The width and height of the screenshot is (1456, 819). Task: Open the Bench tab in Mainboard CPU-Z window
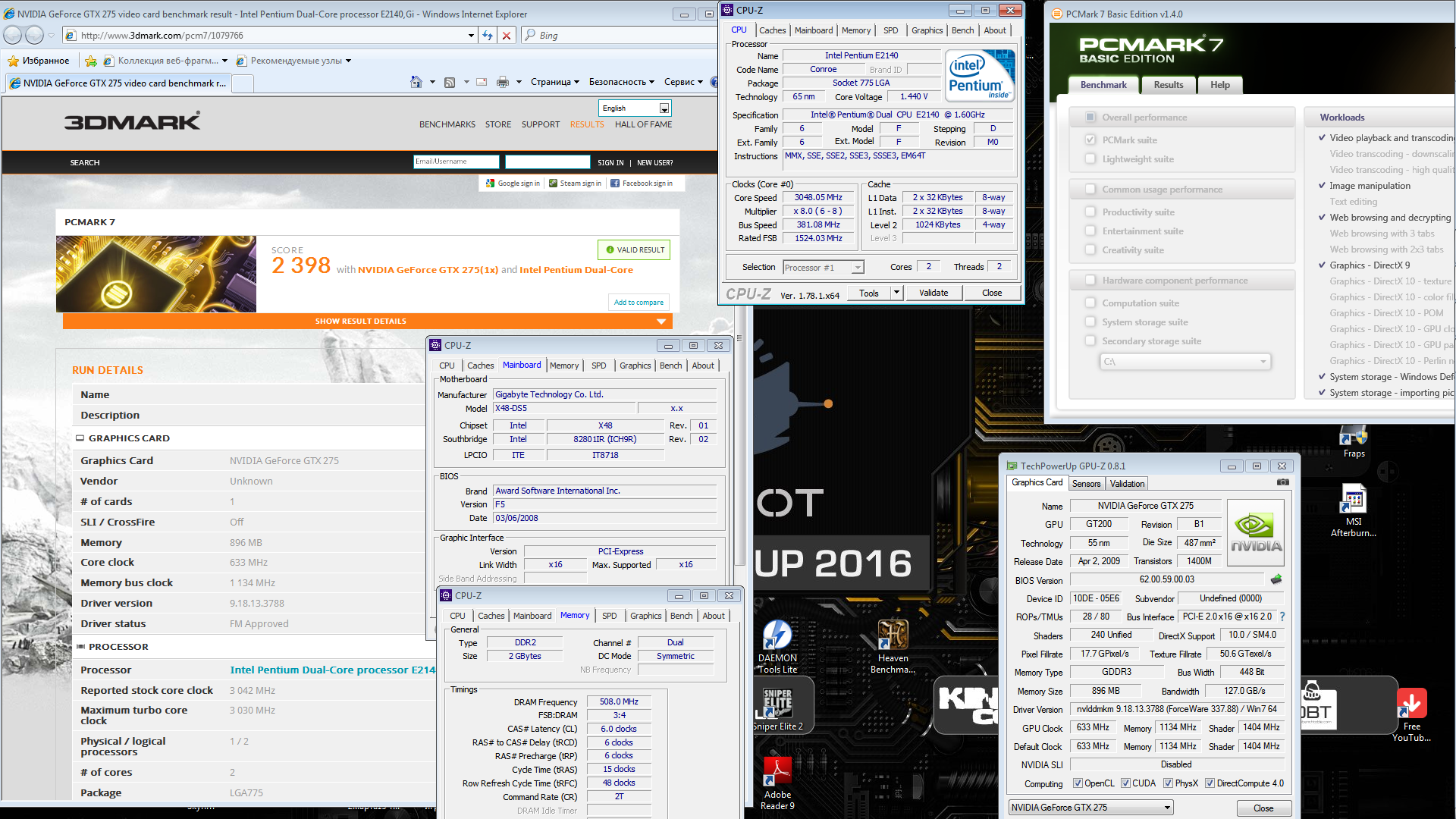(x=670, y=366)
